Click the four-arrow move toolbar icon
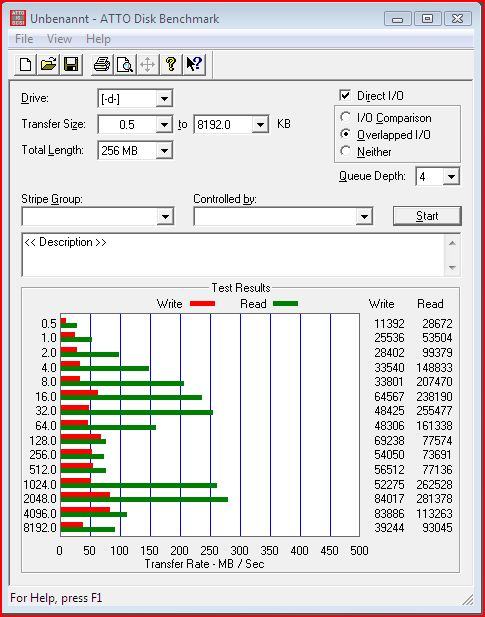Screen dimensions: 485x617 tap(148, 64)
